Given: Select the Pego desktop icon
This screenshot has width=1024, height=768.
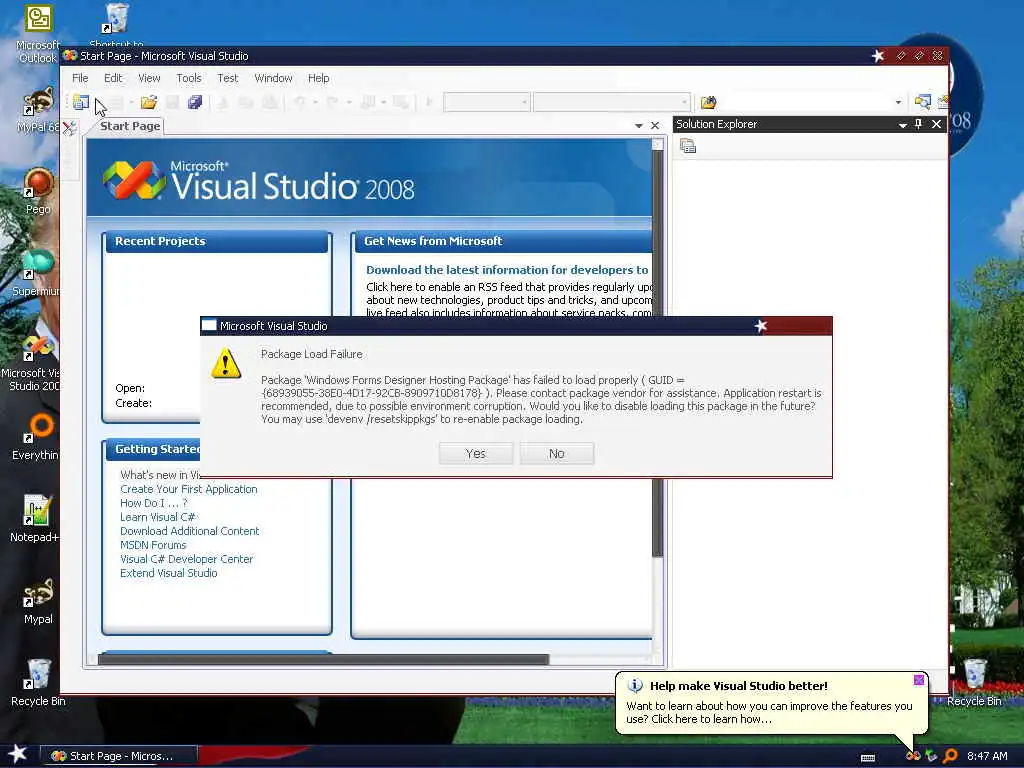Looking at the screenshot, I should (x=38, y=191).
